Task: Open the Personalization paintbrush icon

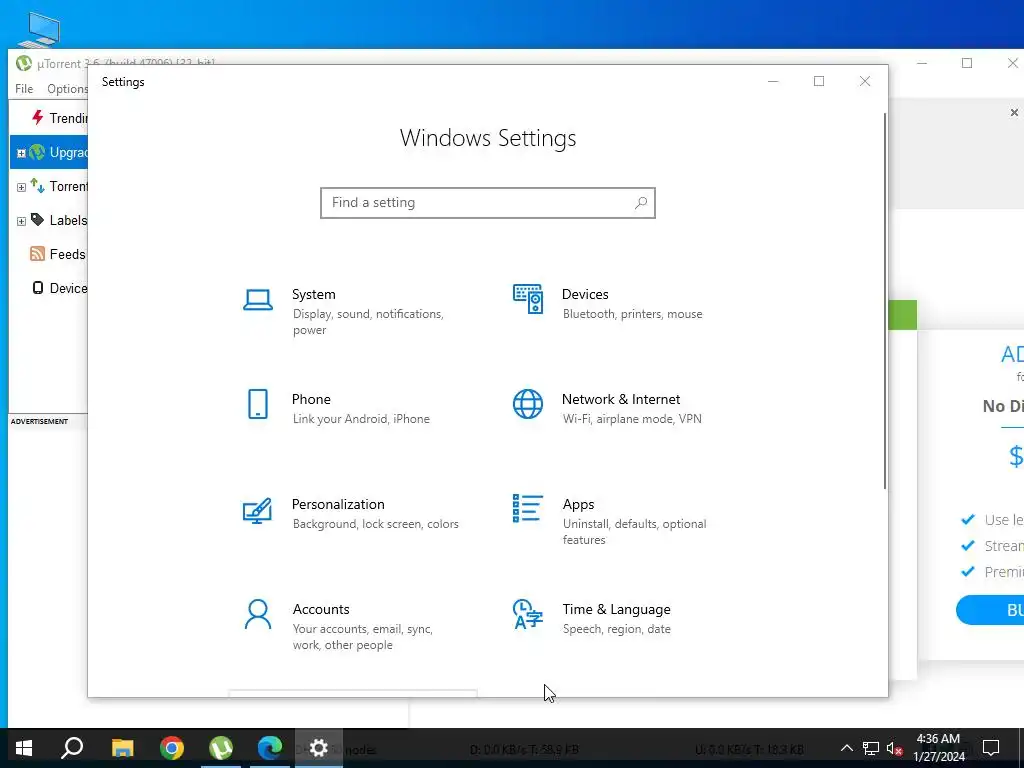Action: (x=257, y=511)
